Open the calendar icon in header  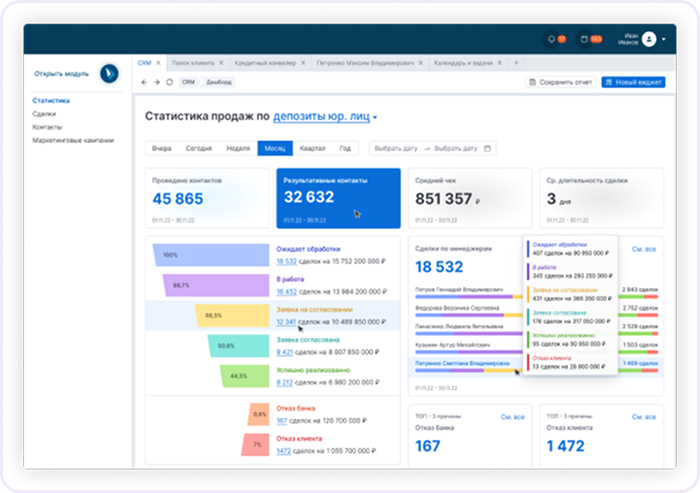tap(584, 39)
